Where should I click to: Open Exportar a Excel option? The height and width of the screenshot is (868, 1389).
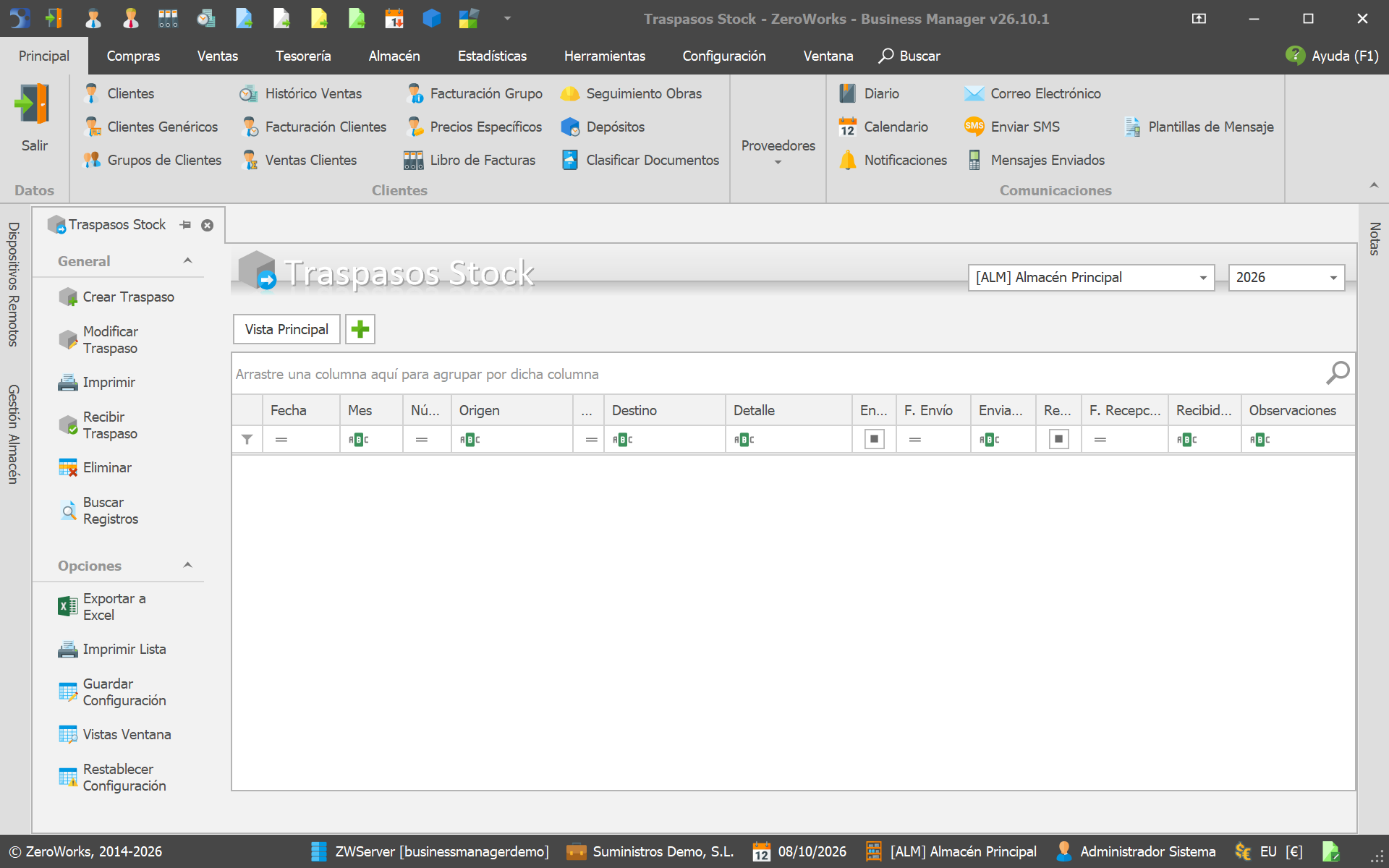point(102,607)
